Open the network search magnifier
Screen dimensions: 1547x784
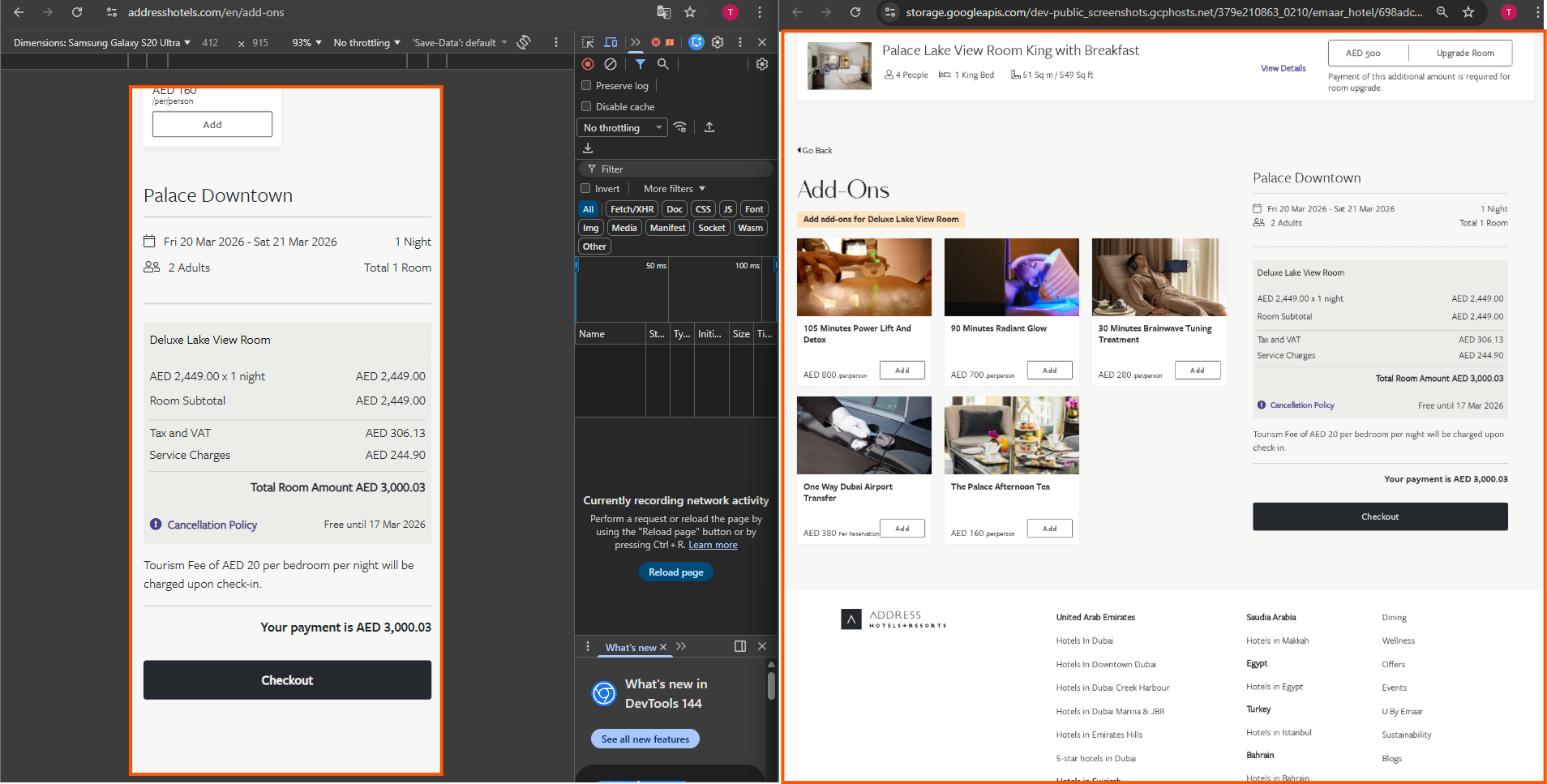pos(662,64)
